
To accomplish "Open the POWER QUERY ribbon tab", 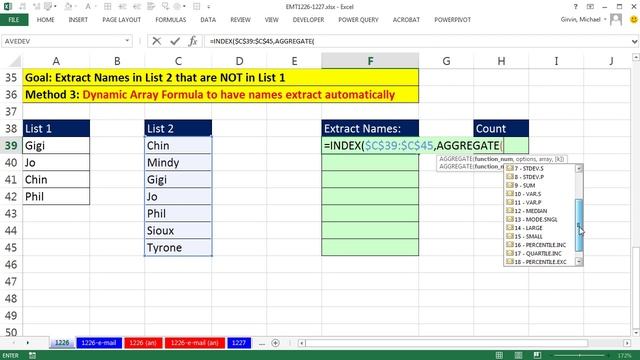I will click(x=358, y=20).
